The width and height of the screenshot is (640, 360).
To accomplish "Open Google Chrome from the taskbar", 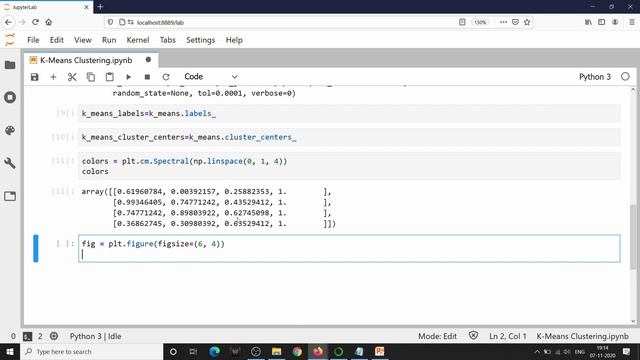I will pyautogui.click(x=297, y=351).
